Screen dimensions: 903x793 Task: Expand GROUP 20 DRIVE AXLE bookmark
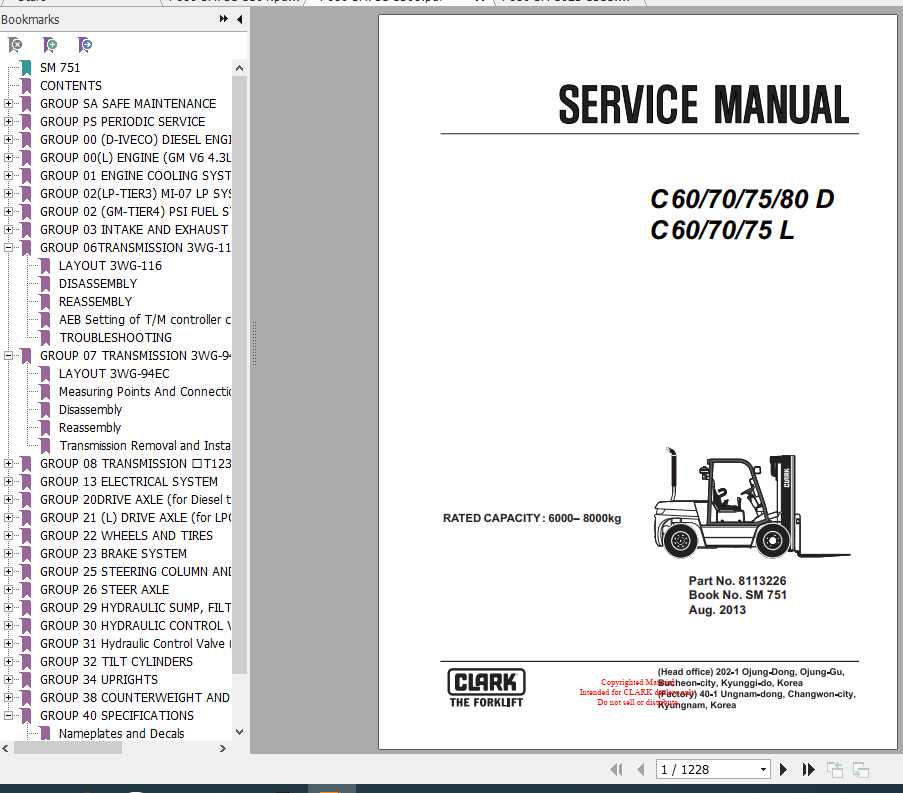(x=8, y=499)
